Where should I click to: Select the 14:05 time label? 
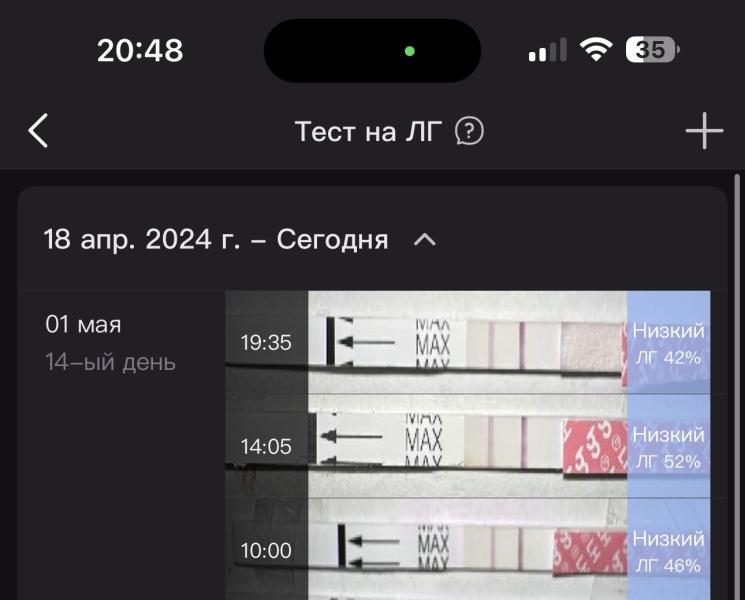tap(266, 447)
